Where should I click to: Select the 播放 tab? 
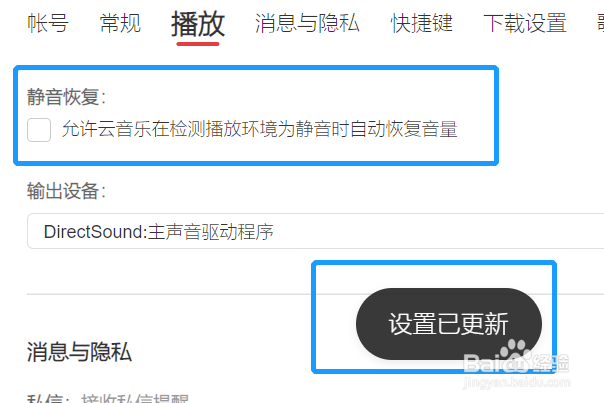[x=198, y=24]
